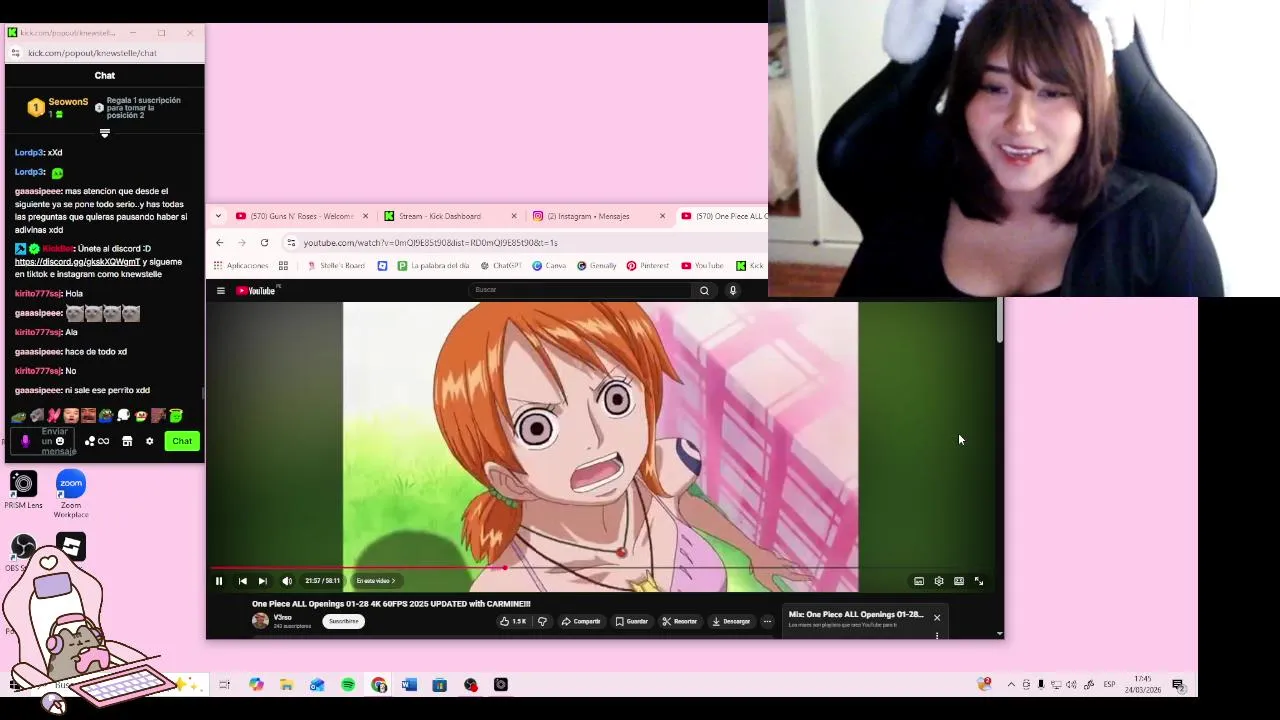Close the Mix playlist panel

[x=937, y=617]
